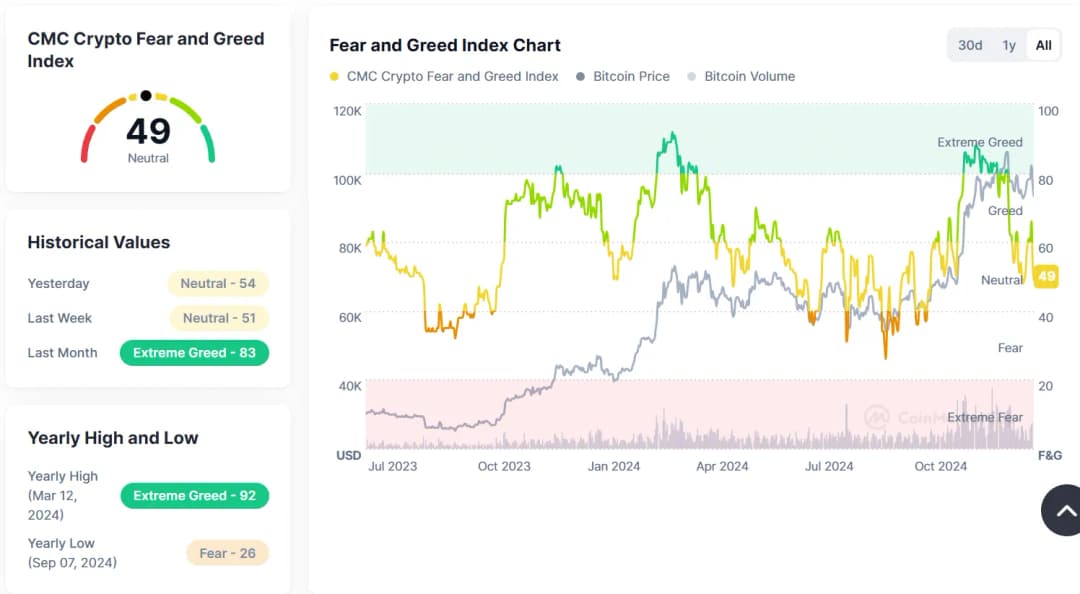This screenshot has height=594, width=1080.
Task: Toggle the CMC Crypto Fear and Greed Index legend
Action: coord(444,76)
